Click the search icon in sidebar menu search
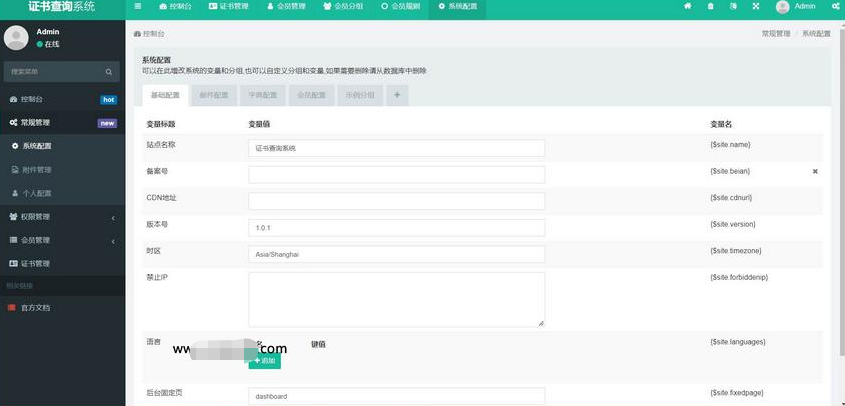 tap(110, 72)
